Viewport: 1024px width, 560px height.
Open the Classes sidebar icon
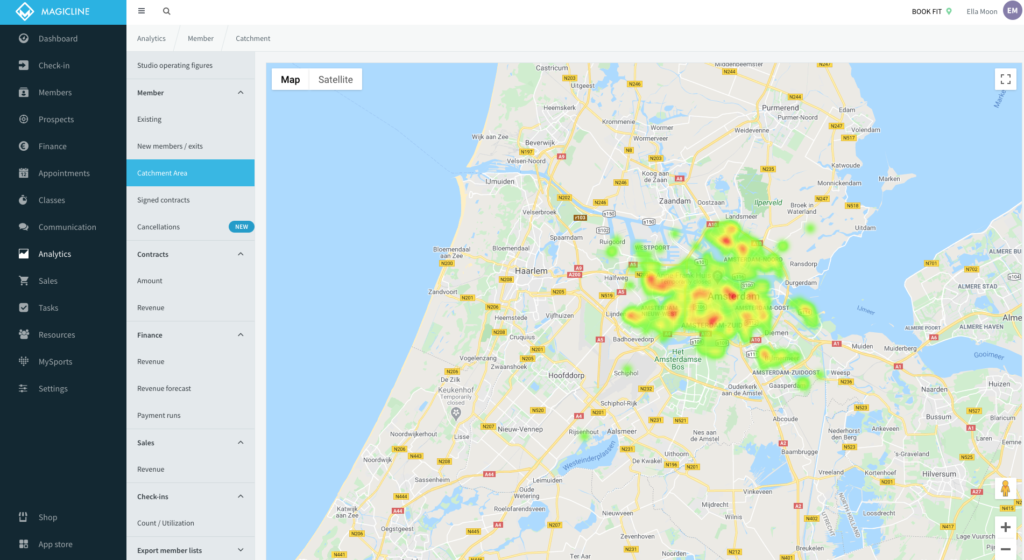pos(23,200)
